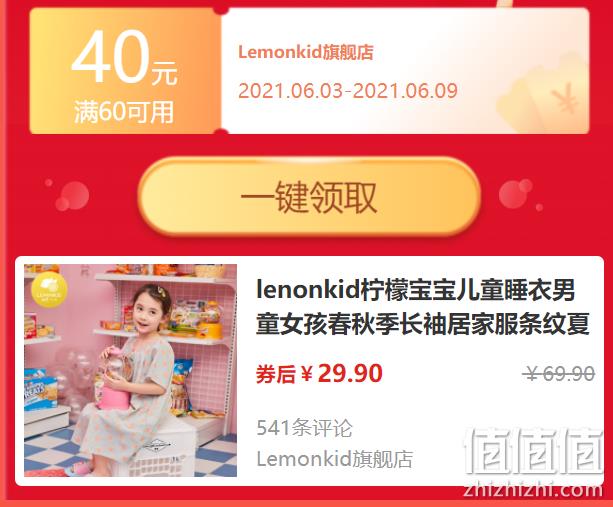Click the struck-through ¥69.90 original price
The width and height of the screenshot is (613, 507).
(x=559, y=374)
